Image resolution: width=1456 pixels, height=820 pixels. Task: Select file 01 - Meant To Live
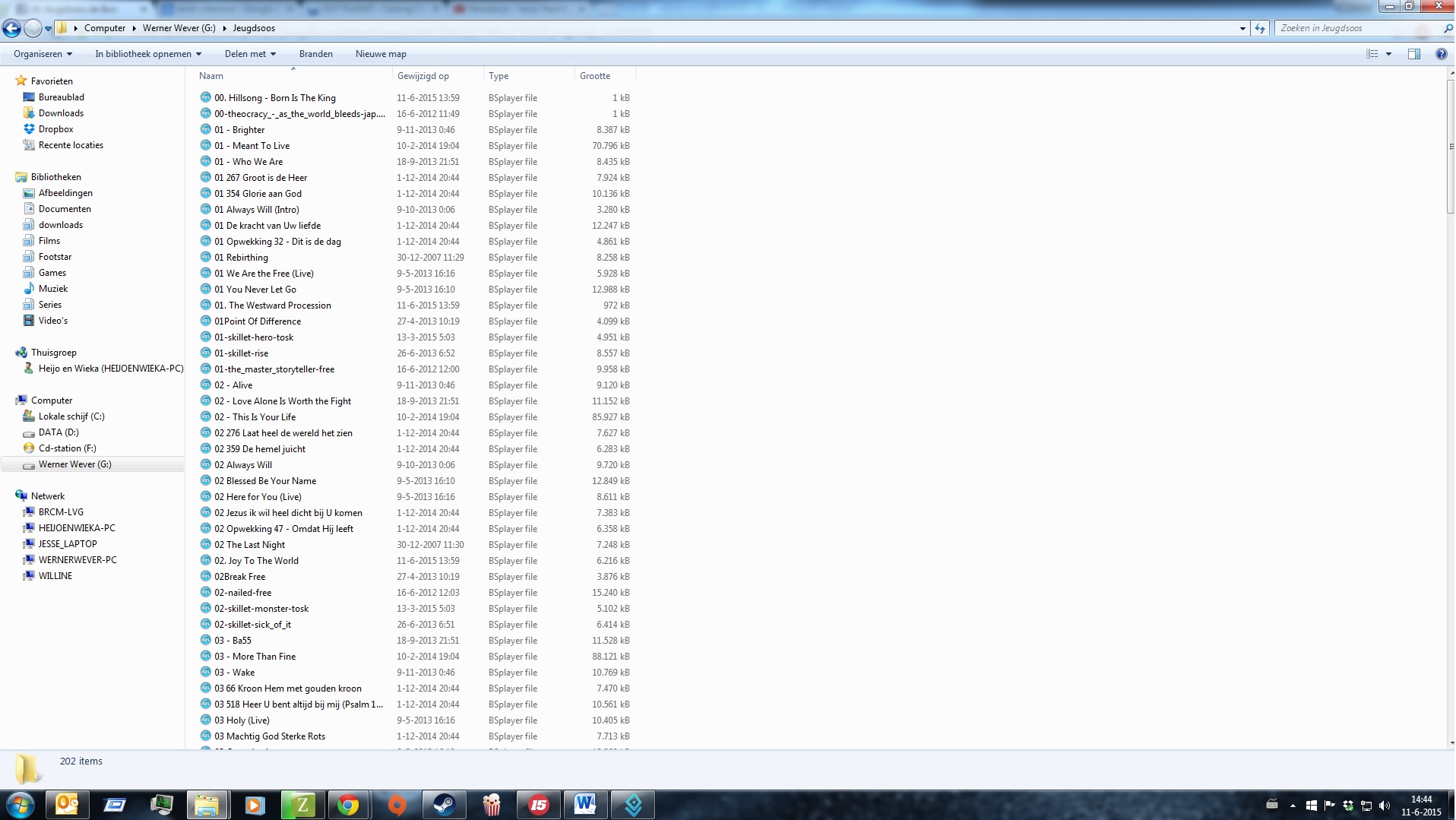252,146
